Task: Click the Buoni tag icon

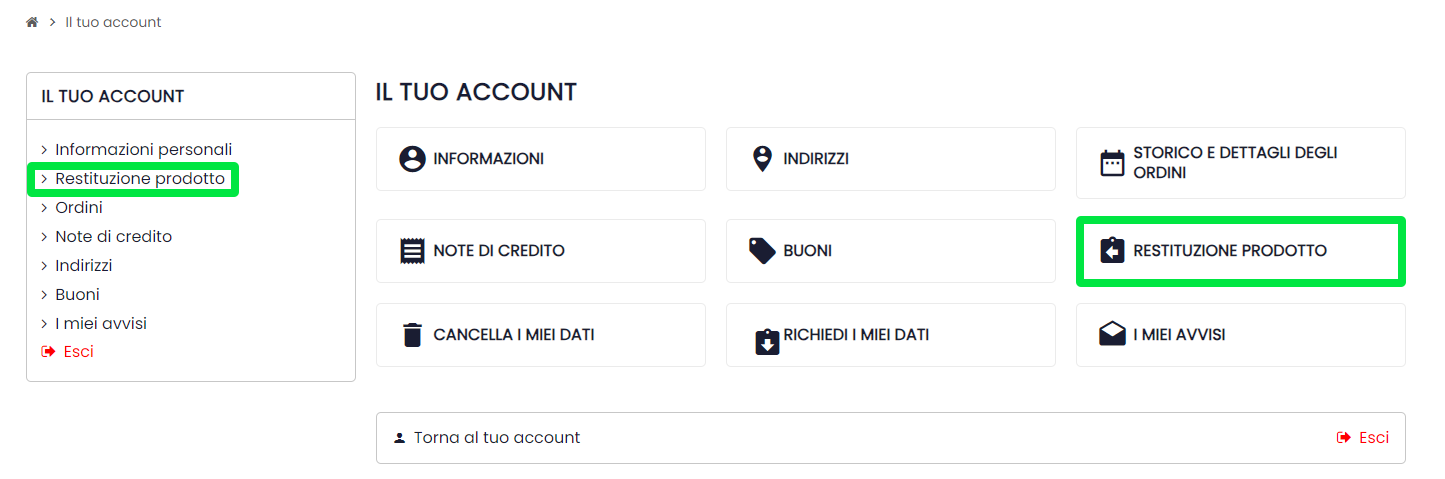Action: 762,251
